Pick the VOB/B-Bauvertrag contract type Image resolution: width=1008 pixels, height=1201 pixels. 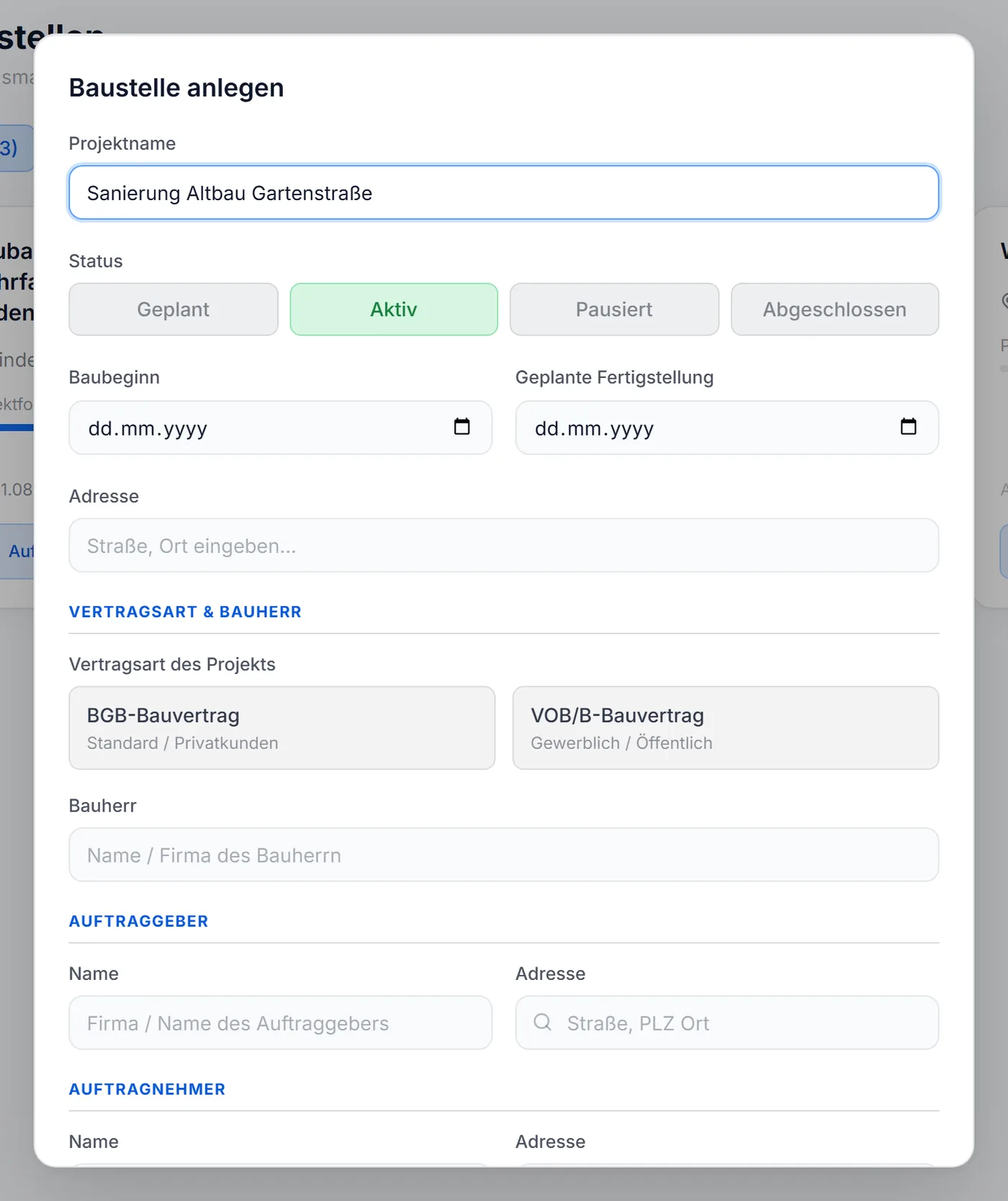coord(726,728)
